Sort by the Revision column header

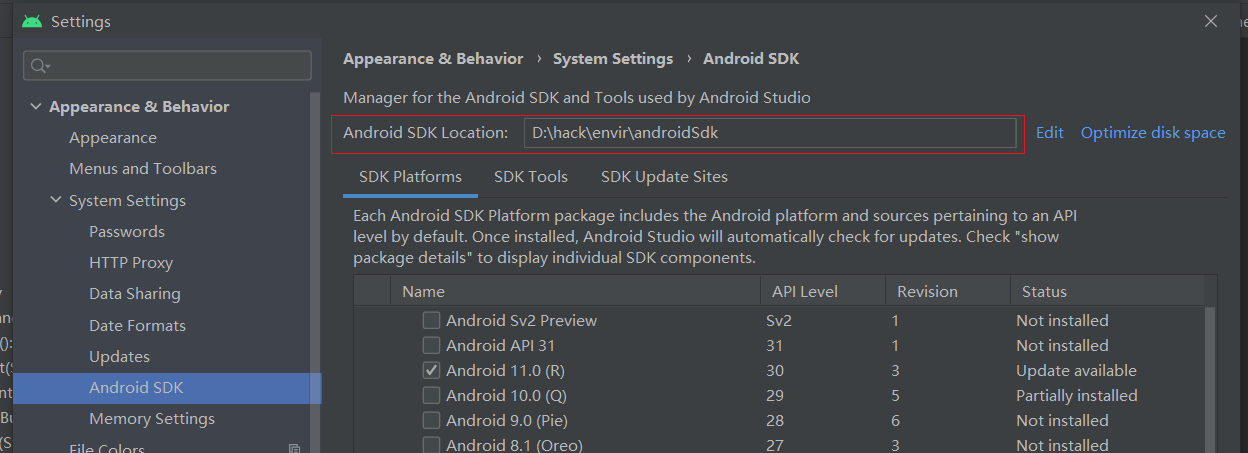(947, 292)
